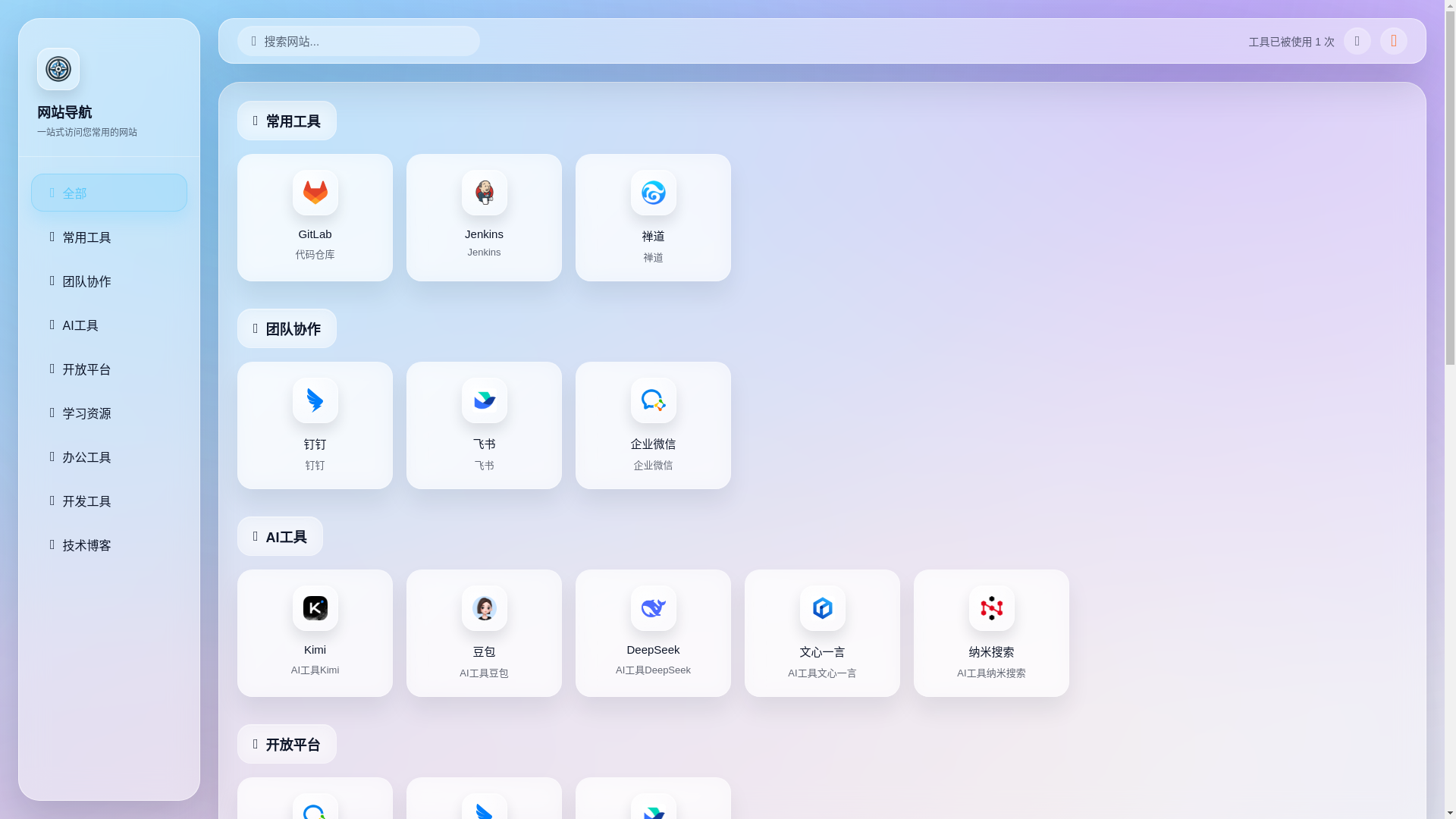Screen dimensions: 1456x819
Task: Select 团队协作 in the sidebar
Action: pyautogui.click(x=109, y=281)
